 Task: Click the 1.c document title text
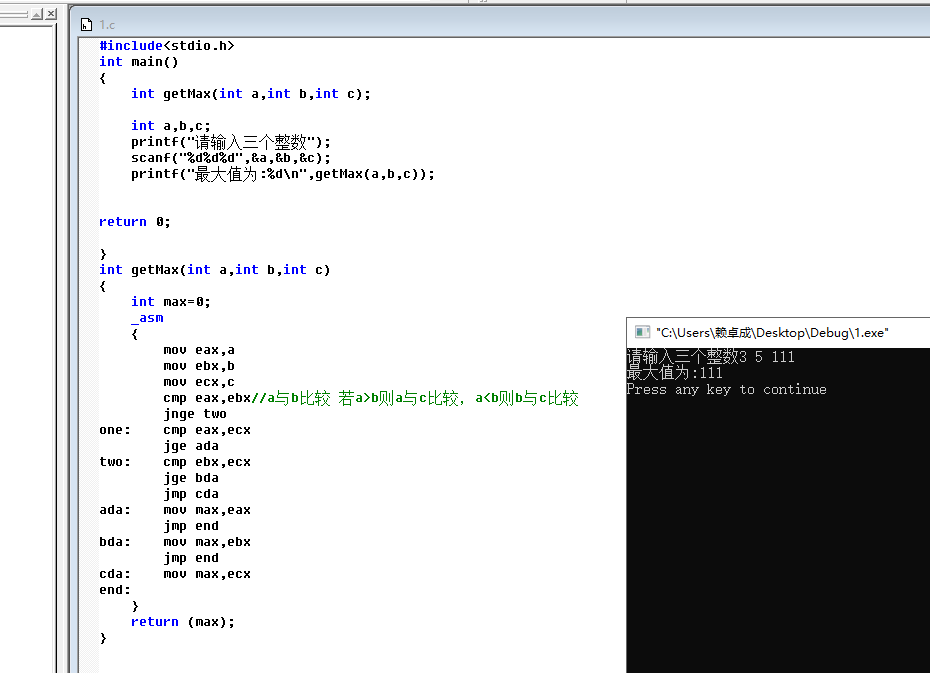107,25
